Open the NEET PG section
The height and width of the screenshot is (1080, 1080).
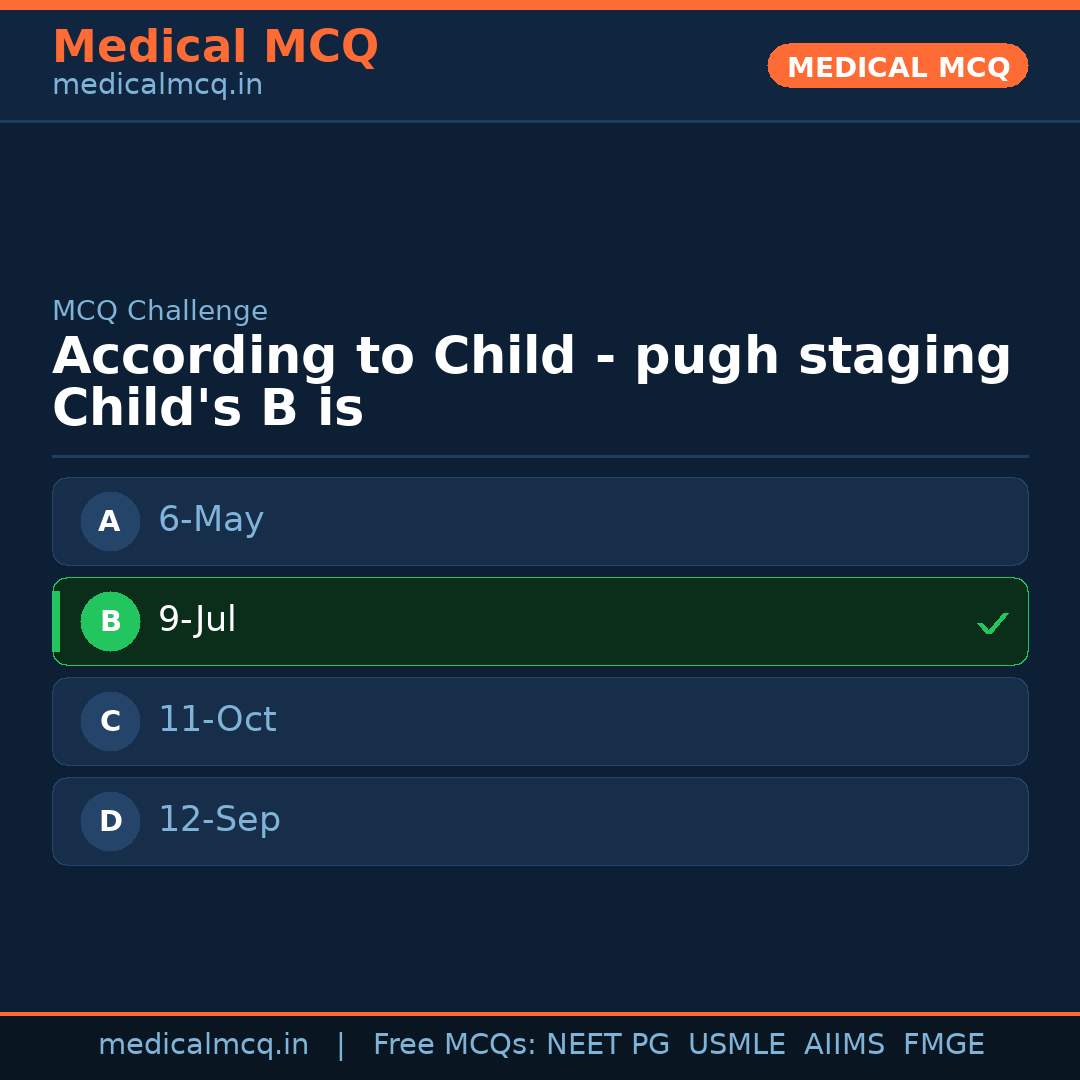tap(607, 1044)
